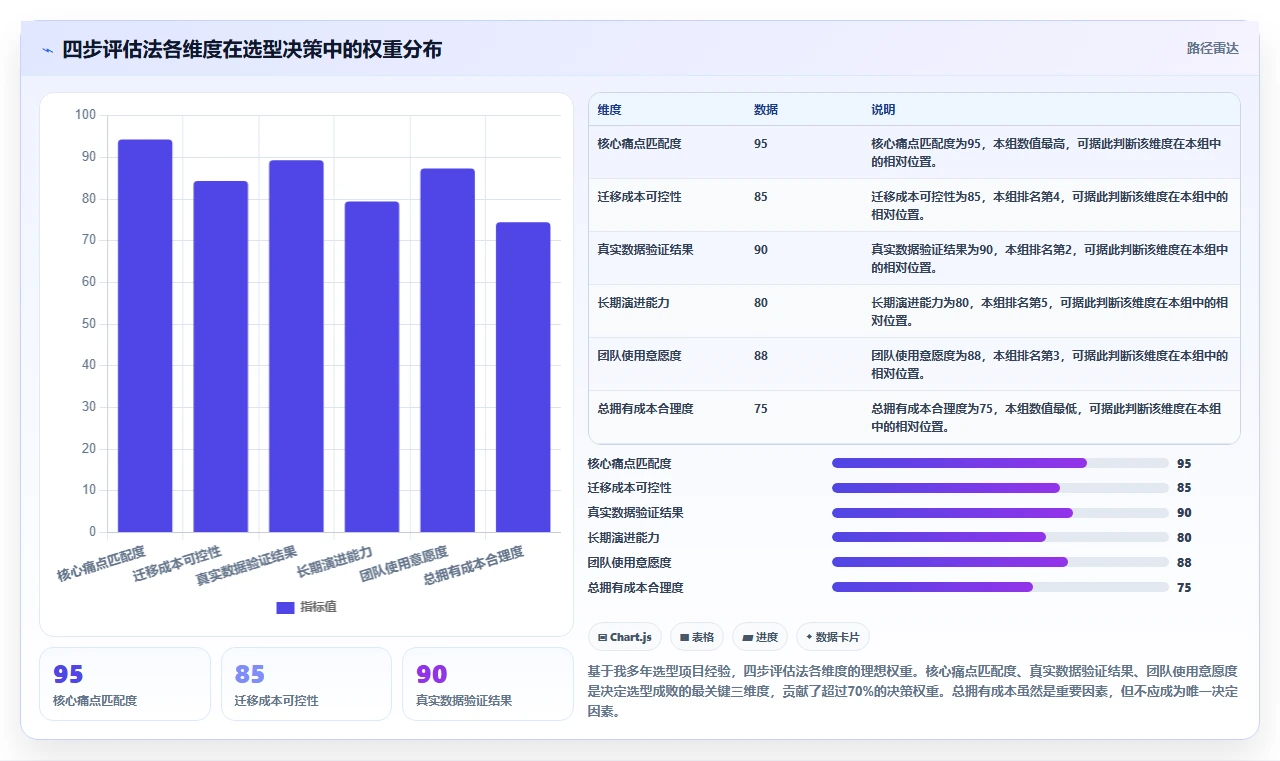Click the 路径雷达 label in header
Image resolution: width=1280 pixels, height=761 pixels.
tap(1212, 48)
